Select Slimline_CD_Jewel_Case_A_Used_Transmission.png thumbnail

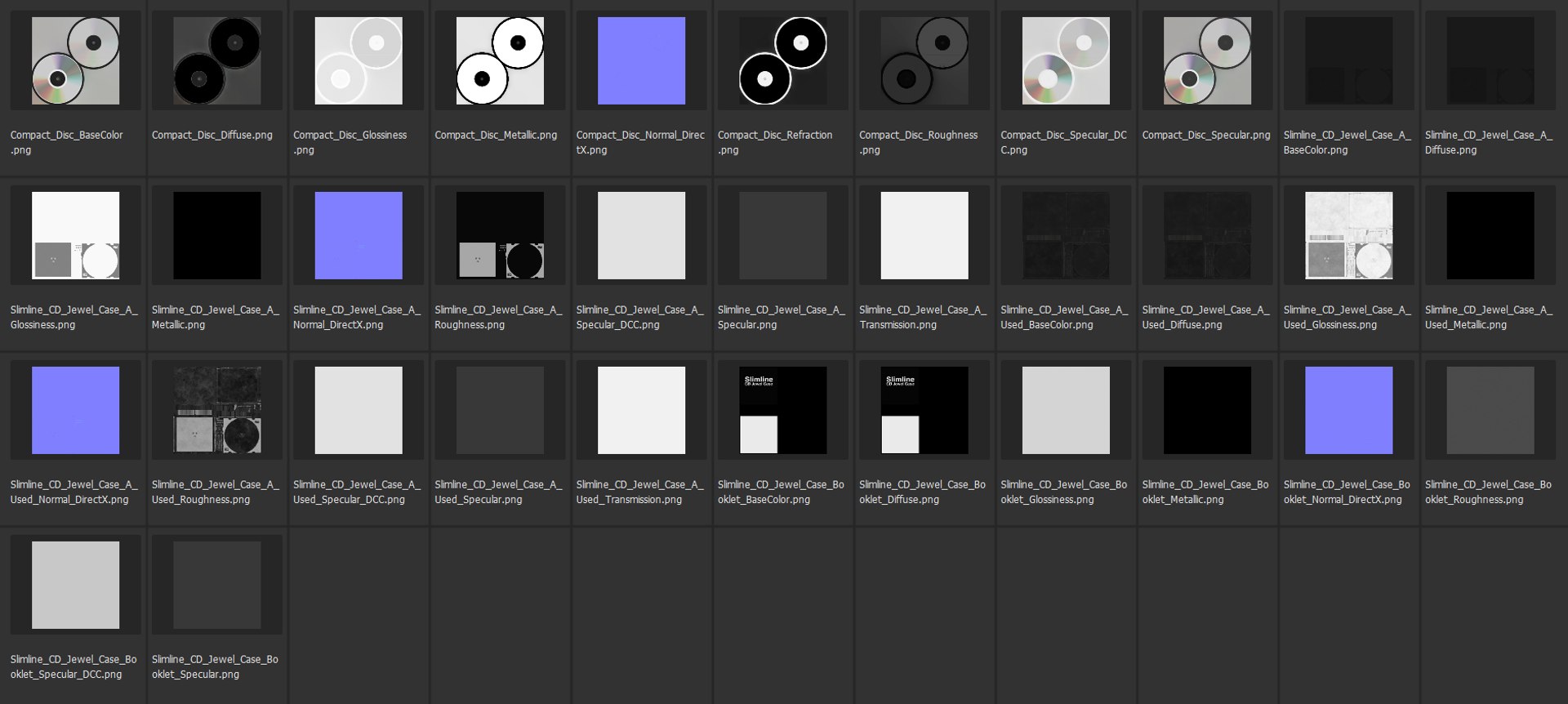click(x=641, y=410)
